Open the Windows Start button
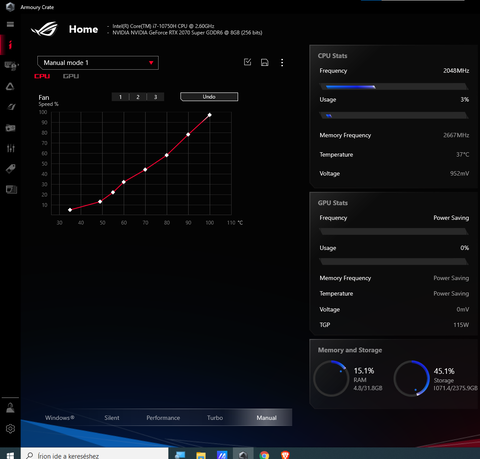The image size is (480, 459). coord(10,455)
